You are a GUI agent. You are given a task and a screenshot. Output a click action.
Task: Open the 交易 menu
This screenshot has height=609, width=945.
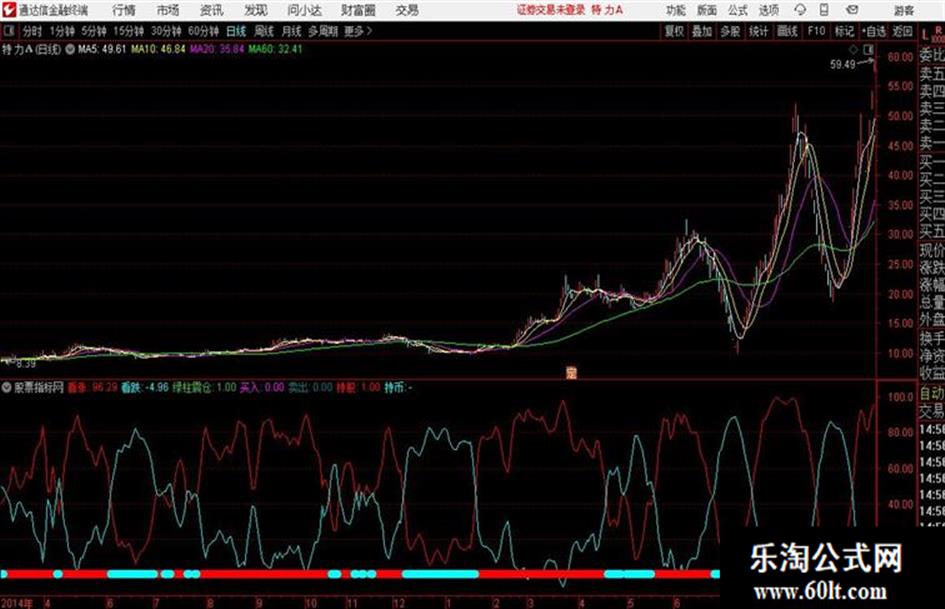click(407, 10)
